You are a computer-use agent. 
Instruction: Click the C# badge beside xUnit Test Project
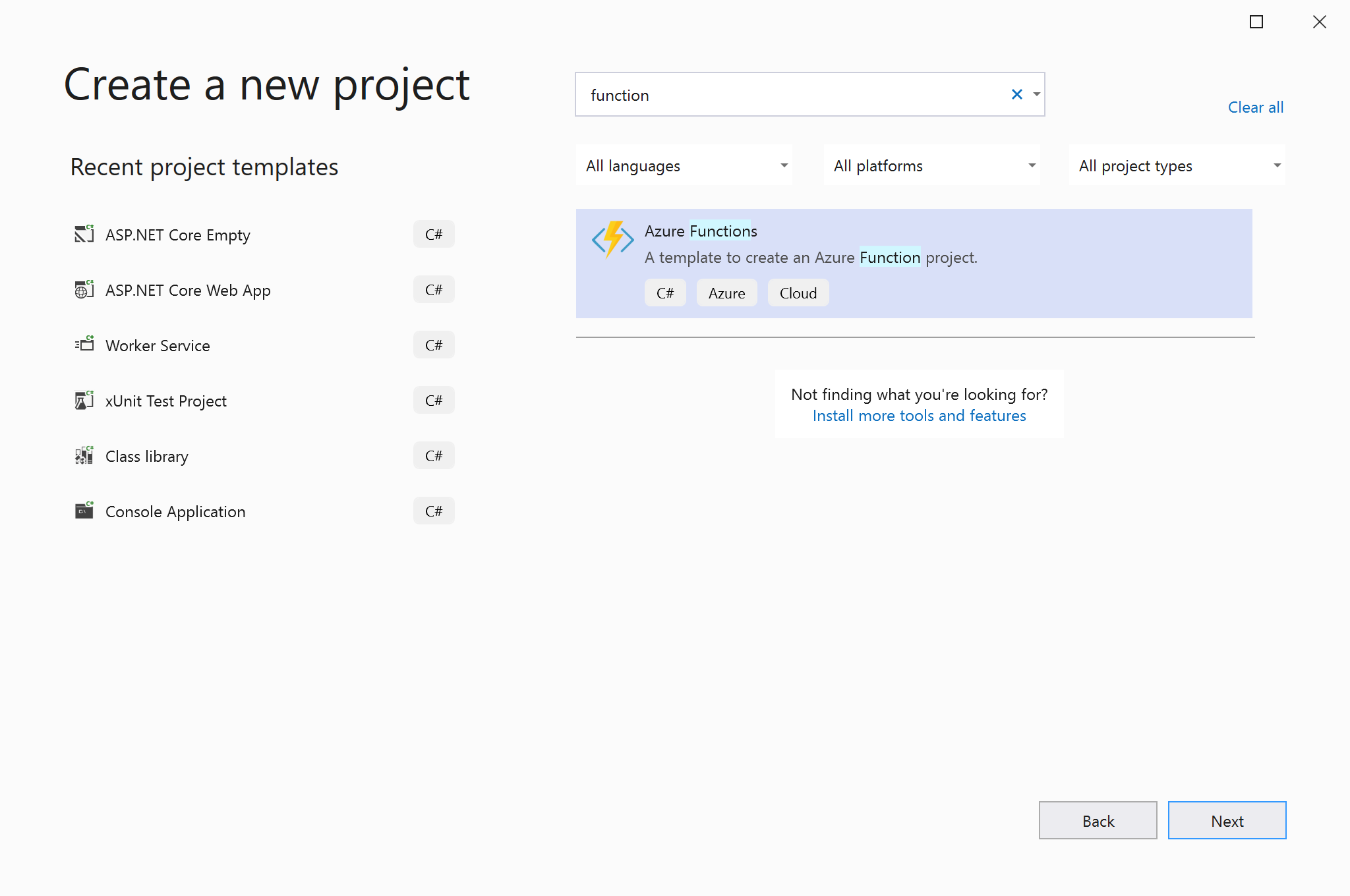point(434,400)
